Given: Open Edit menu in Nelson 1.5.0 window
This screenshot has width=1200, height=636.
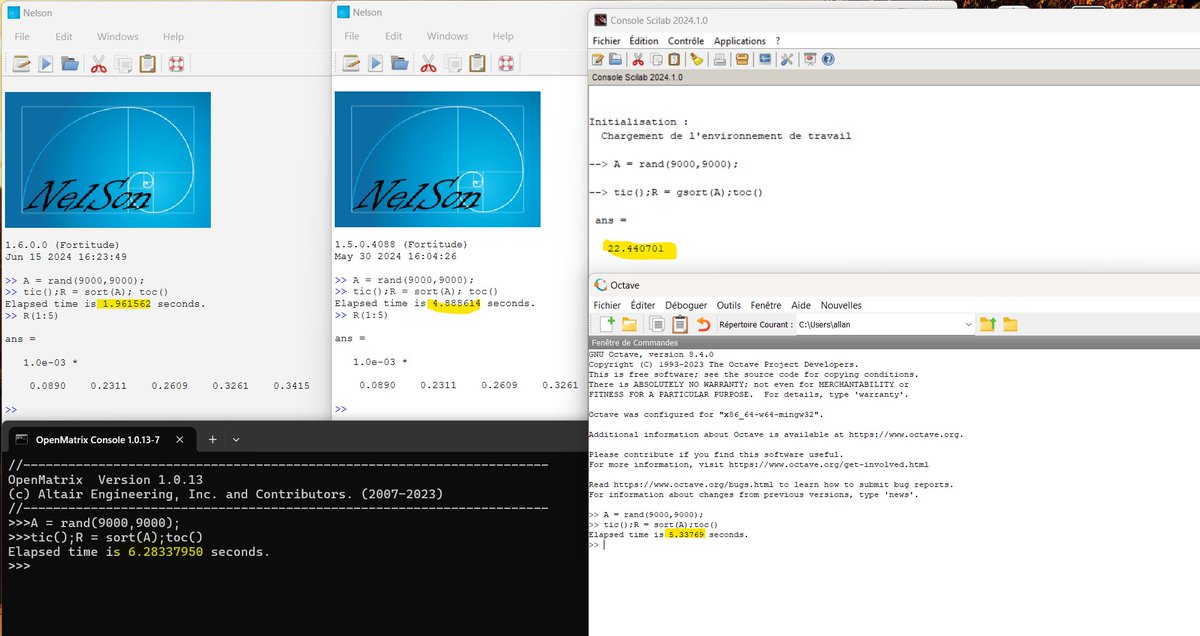Looking at the screenshot, I should coord(394,36).
